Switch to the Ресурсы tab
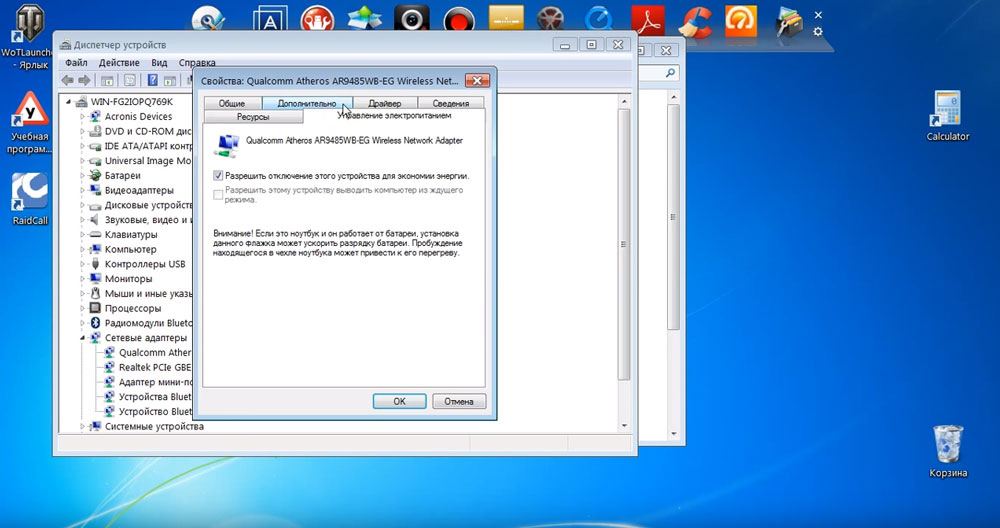The width and height of the screenshot is (1000, 528). pyautogui.click(x=253, y=117)
